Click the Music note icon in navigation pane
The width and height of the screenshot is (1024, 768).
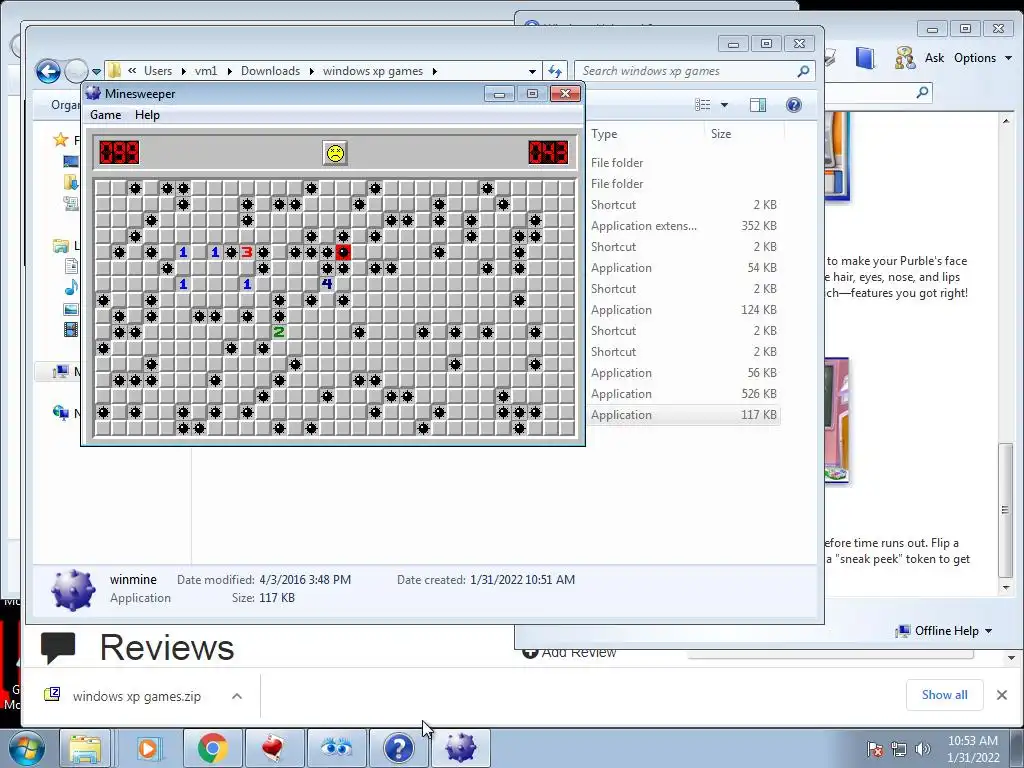(x=71, y=287)
